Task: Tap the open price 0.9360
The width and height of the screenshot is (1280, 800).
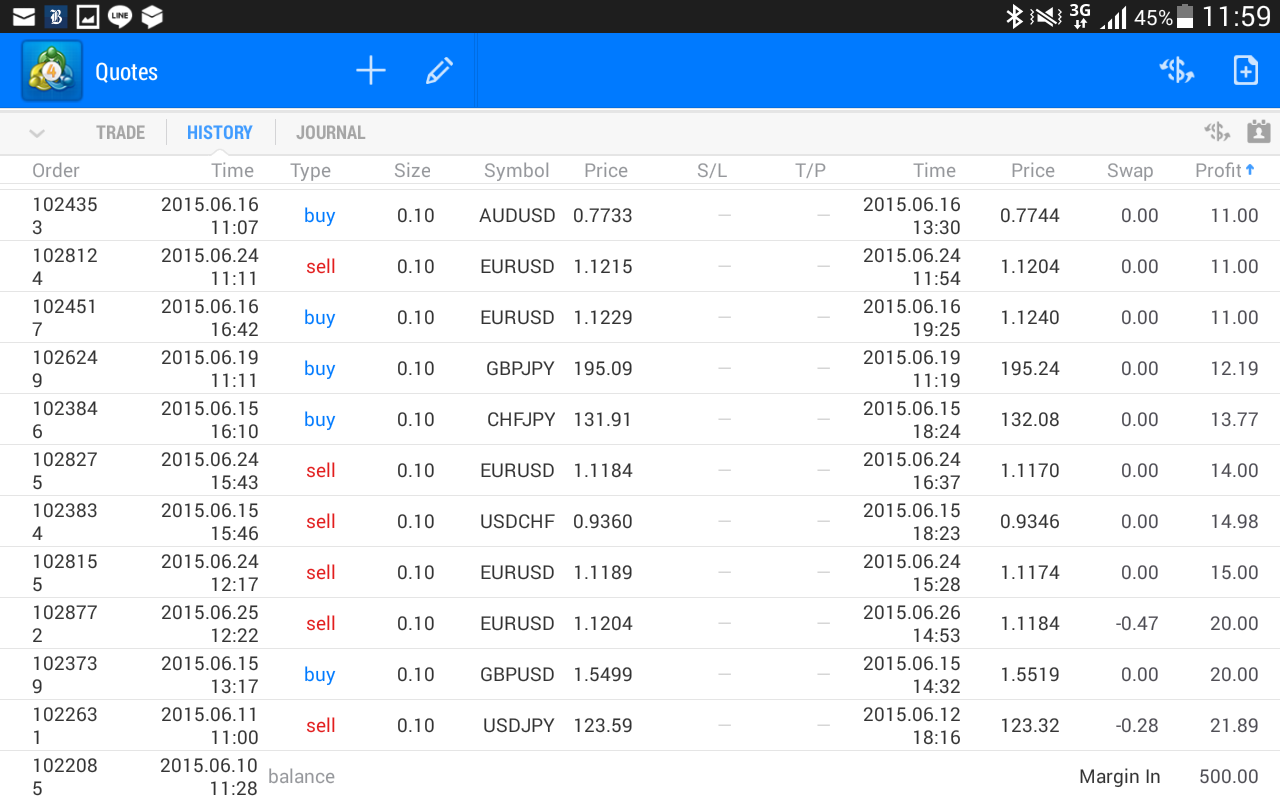Action: [603, 521]
